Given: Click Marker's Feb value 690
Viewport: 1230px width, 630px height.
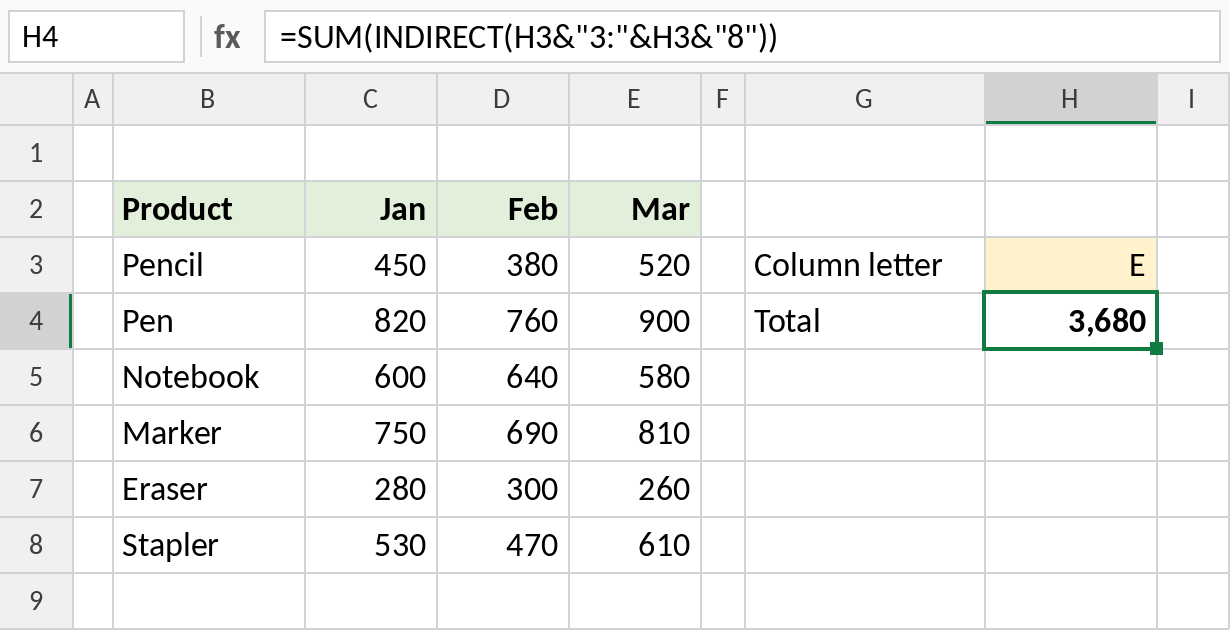Looking at the screenshot, I should click(503, 433).
